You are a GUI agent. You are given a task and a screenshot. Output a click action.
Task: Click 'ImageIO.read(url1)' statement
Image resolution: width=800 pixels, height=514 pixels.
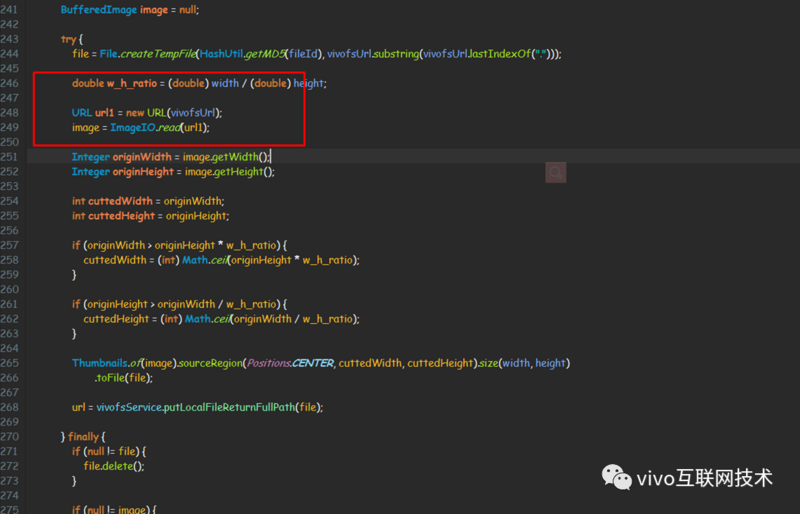pyautogui.click(x=160, y=128)
